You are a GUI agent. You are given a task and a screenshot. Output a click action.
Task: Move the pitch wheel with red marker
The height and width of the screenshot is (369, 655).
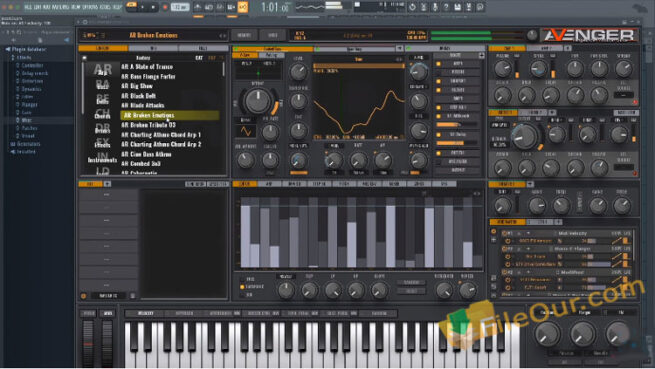point(88,344)
